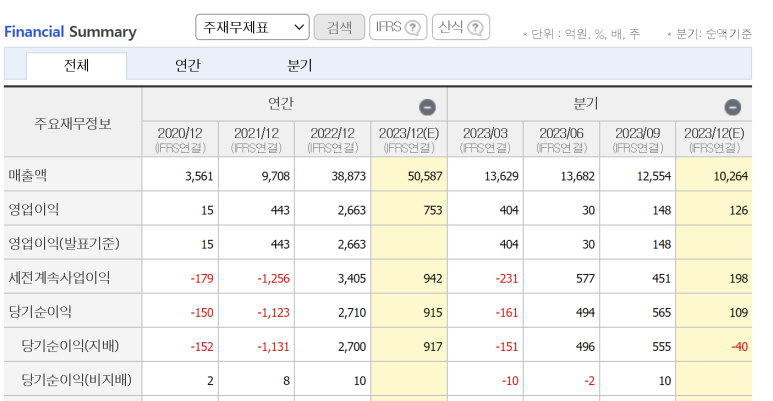Click the Financial Summary heading
The height and width of the screenshot is (401, 773).
pyautogui.click(x=70, y=32)
